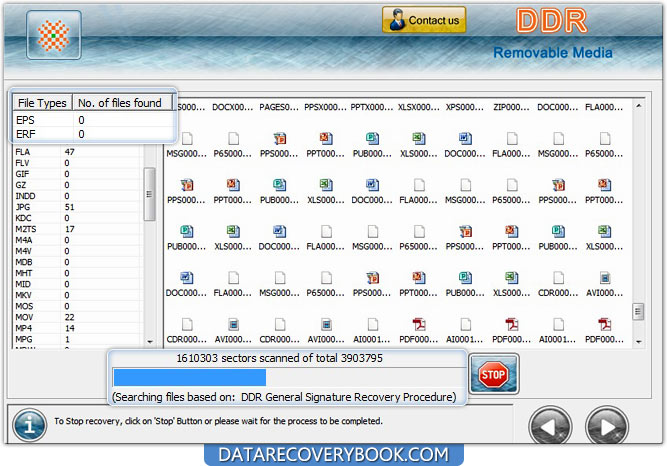This screenshot has height=466, width=667.
Task: Select the DOCX00... recovered file
Action: 233,107
